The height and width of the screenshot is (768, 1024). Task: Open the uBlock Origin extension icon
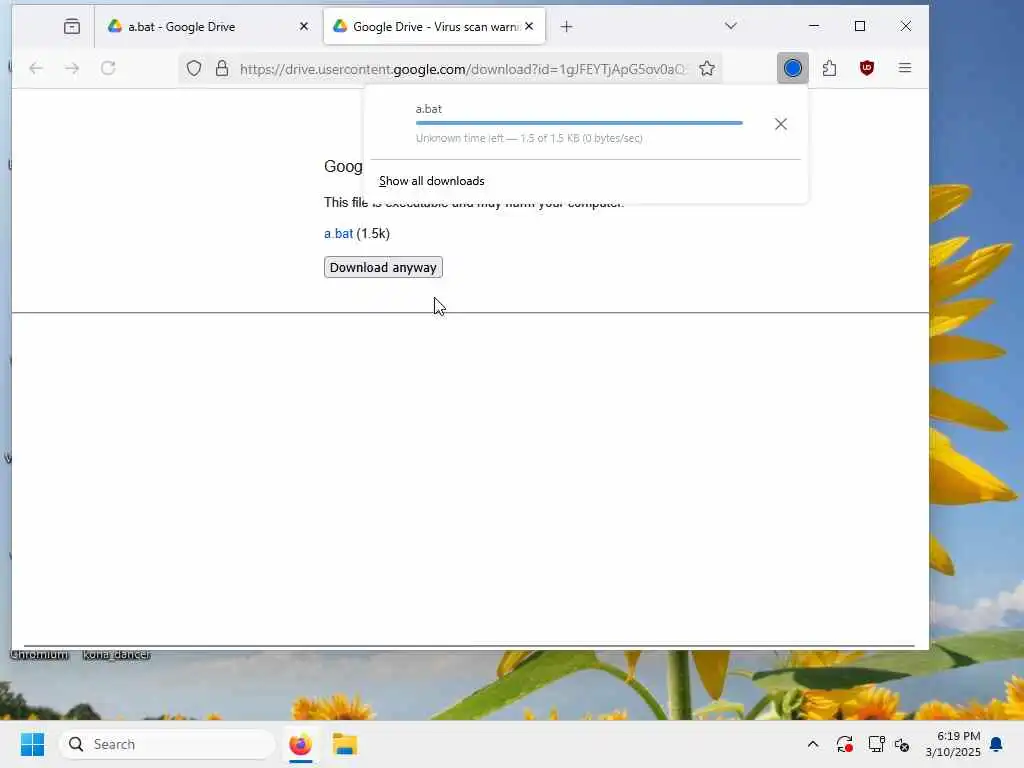click(867, 68)
